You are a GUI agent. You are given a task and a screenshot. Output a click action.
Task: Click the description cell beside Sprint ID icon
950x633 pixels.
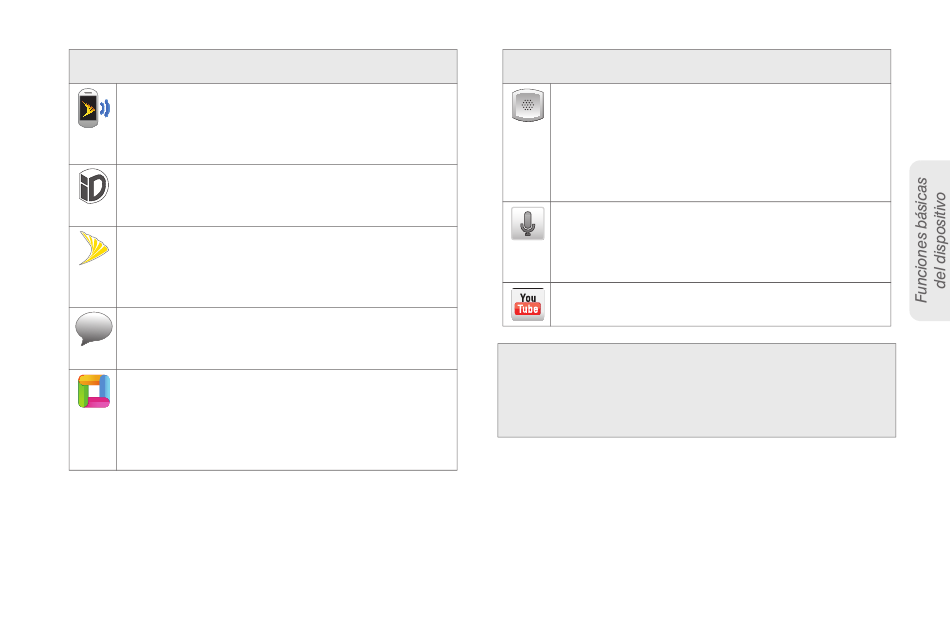tap(287, 196)
